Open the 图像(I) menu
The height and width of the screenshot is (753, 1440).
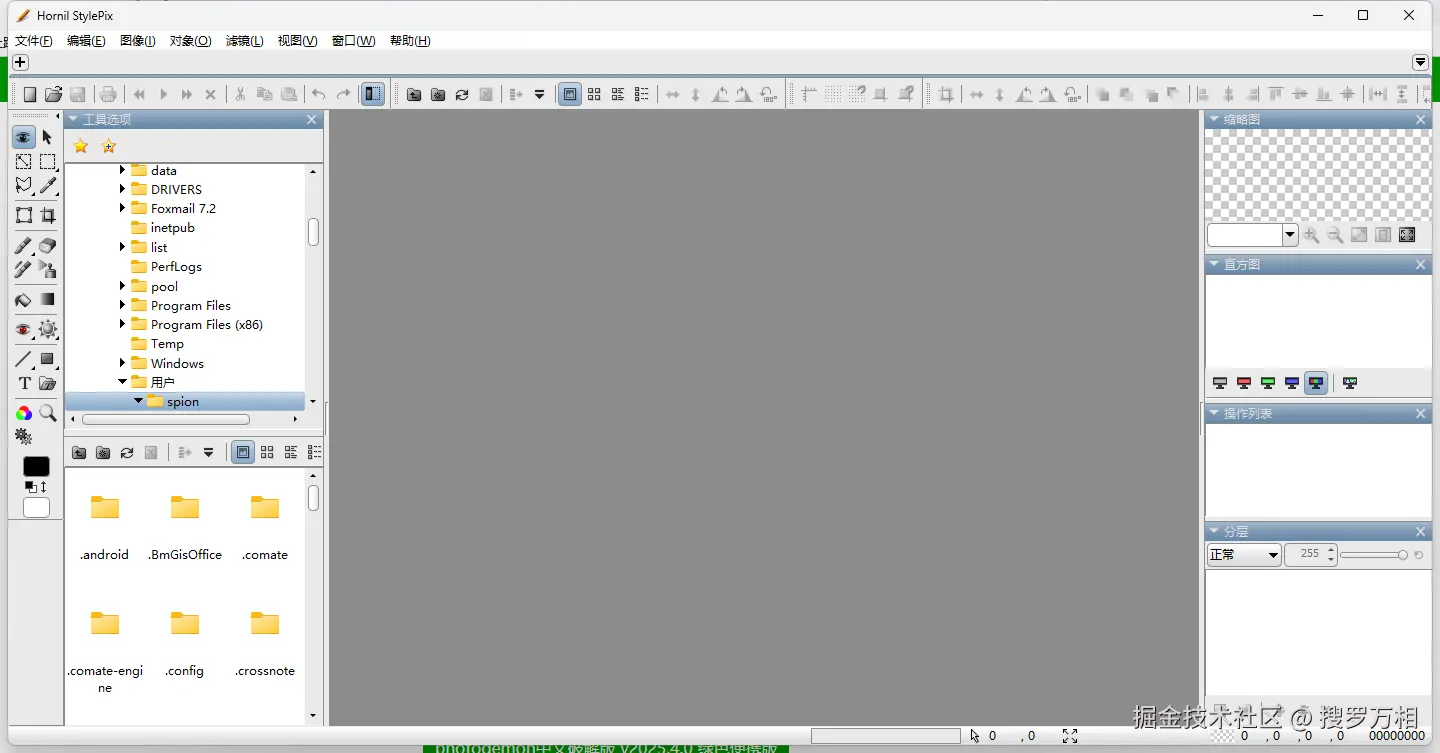pyautogui.click(x=138, y=41)
